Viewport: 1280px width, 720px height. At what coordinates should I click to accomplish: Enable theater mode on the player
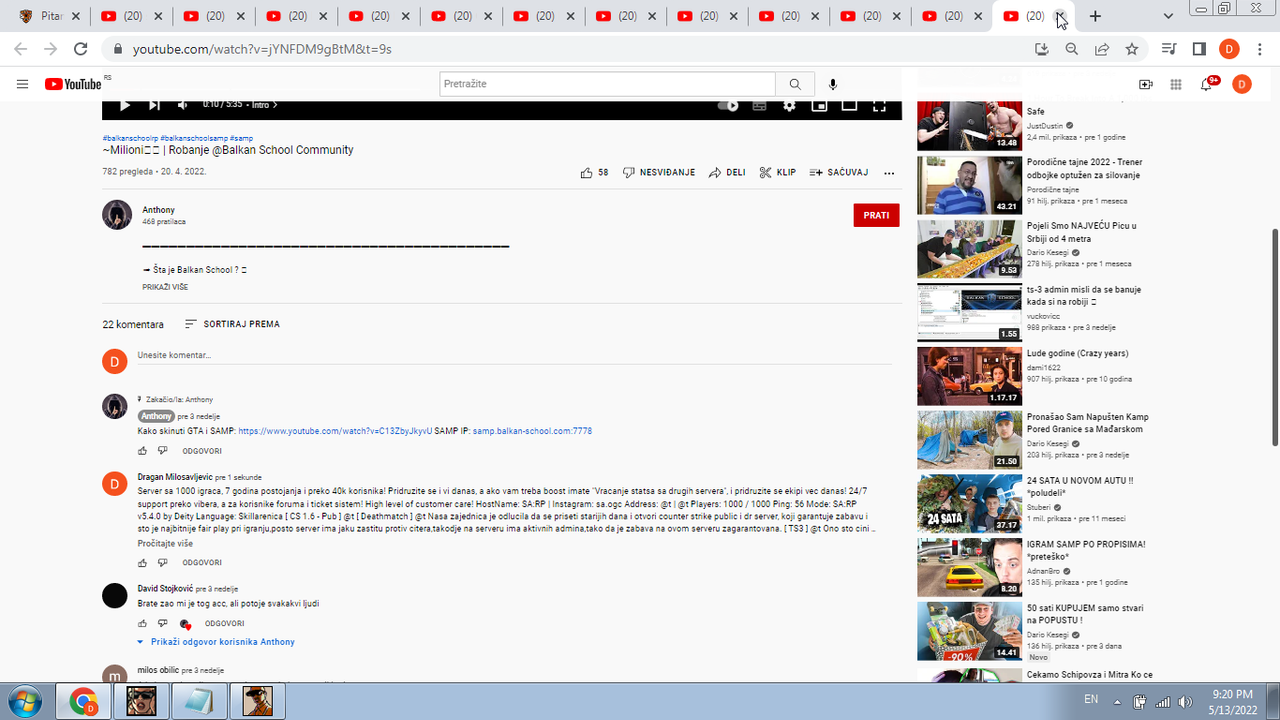[x=849, y=105]
